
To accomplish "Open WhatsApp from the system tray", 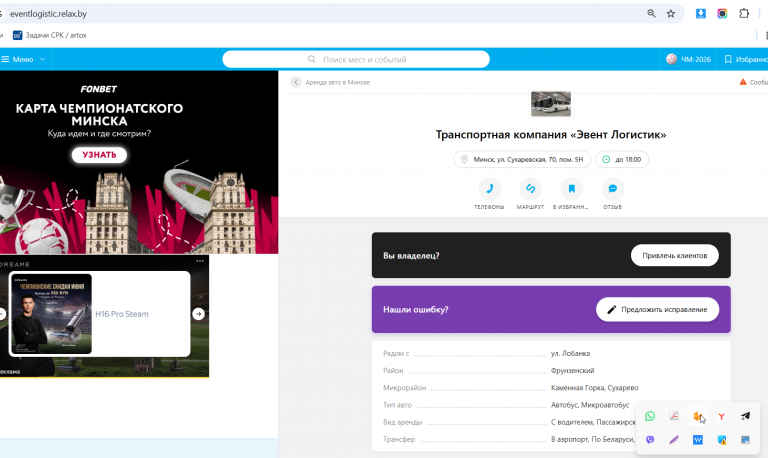I will (x=650, y=416).
